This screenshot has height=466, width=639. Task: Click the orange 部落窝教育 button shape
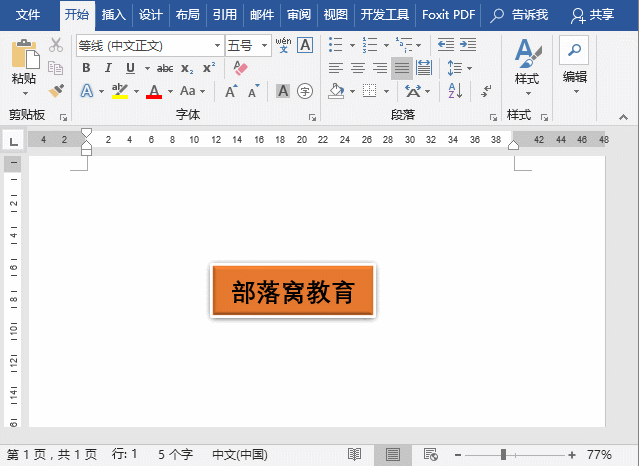point(292,292)
